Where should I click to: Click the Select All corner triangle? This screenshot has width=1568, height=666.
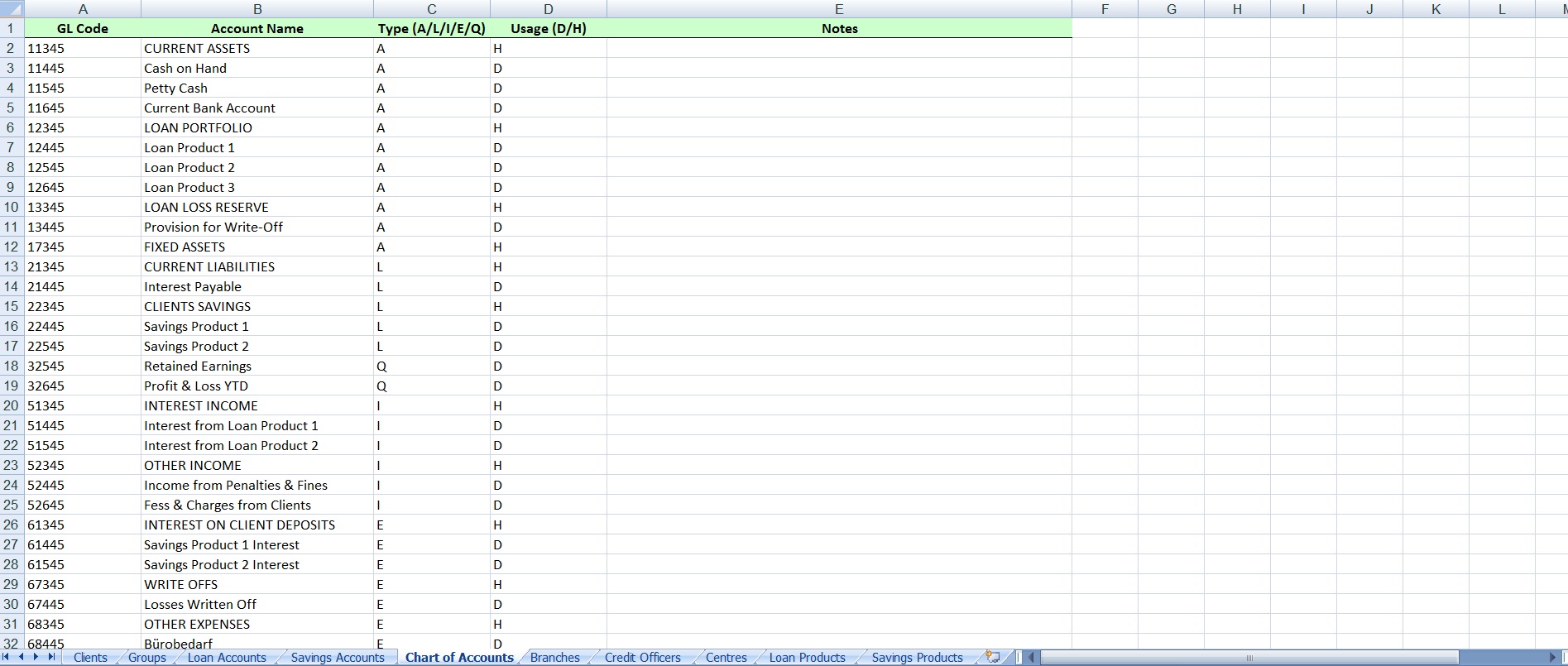[12, 9]
